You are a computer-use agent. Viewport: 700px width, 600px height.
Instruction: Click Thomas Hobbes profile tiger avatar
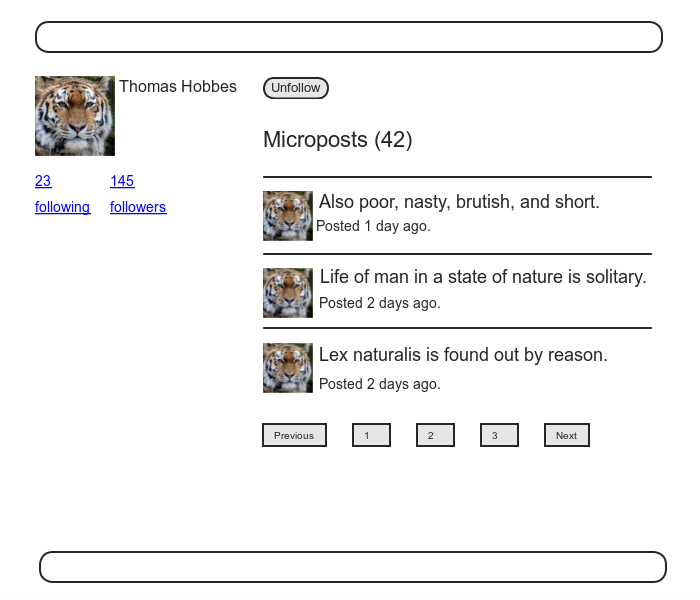(75, 116)
